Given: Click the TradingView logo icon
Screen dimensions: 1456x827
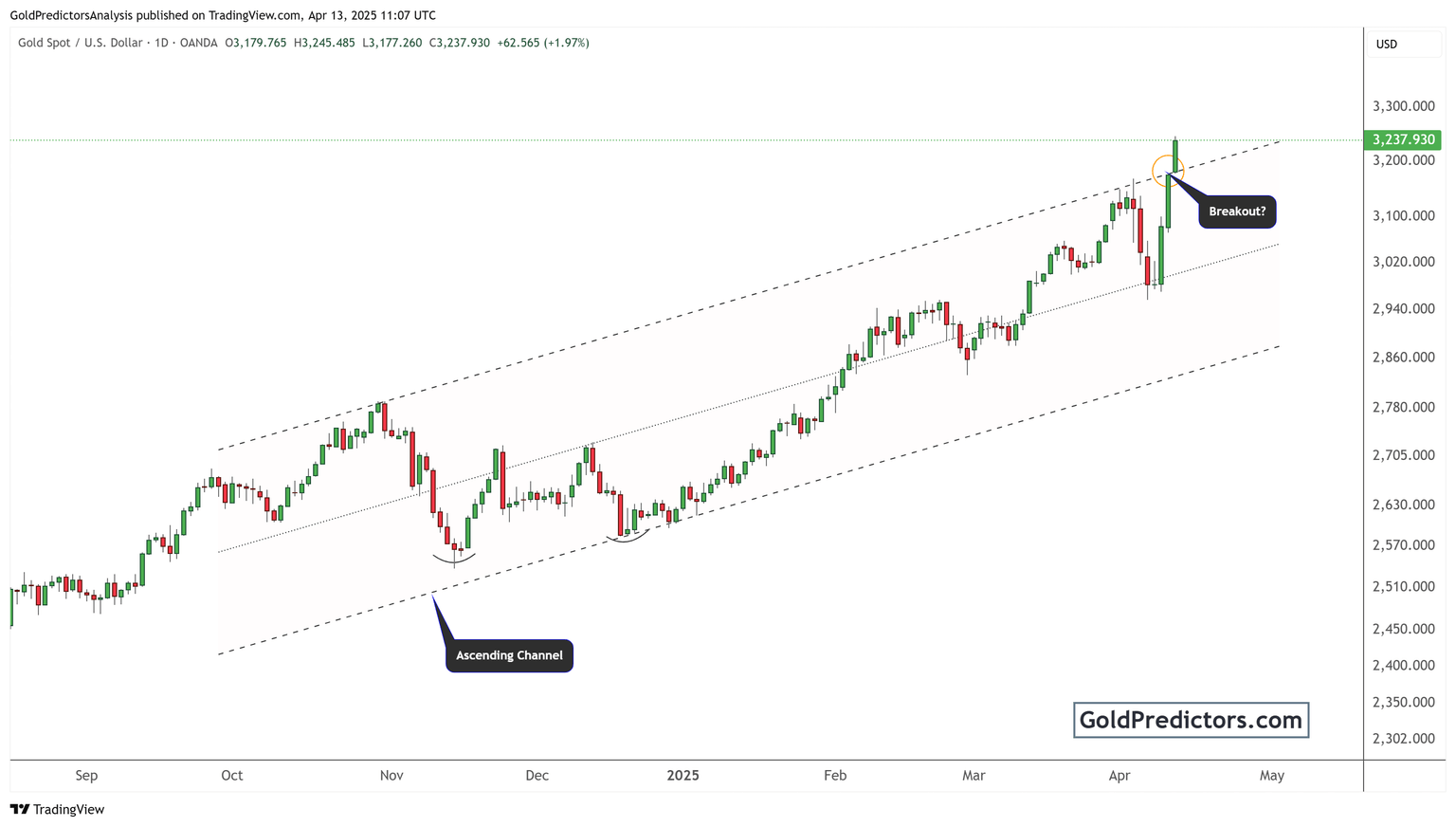Looking at the screenshot, I should pyautogui.click(x=19, y=809).
